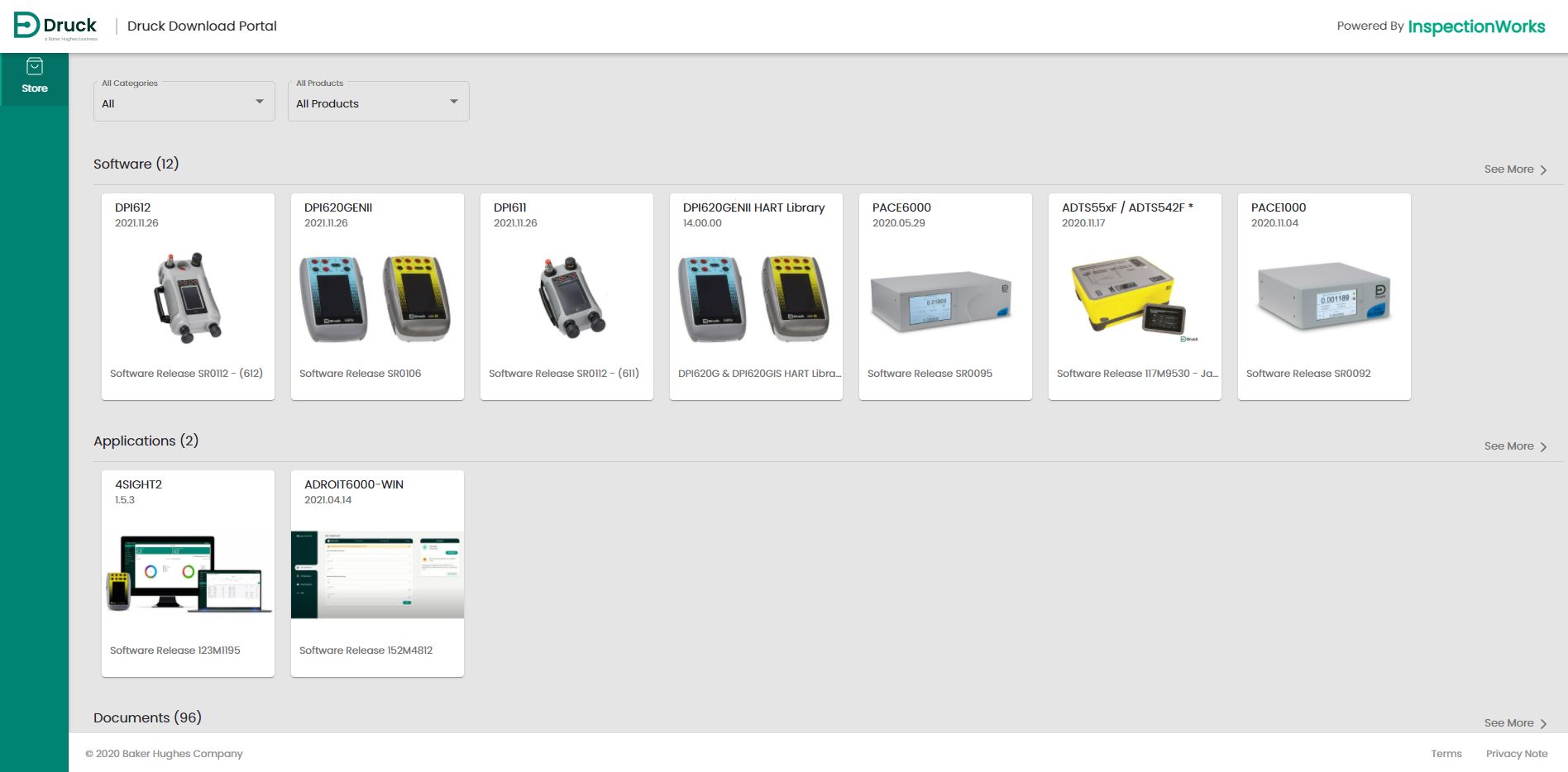Screen dimensions: 1568x772
Task: Open the All Products dropdown
Action: [379, 102]
